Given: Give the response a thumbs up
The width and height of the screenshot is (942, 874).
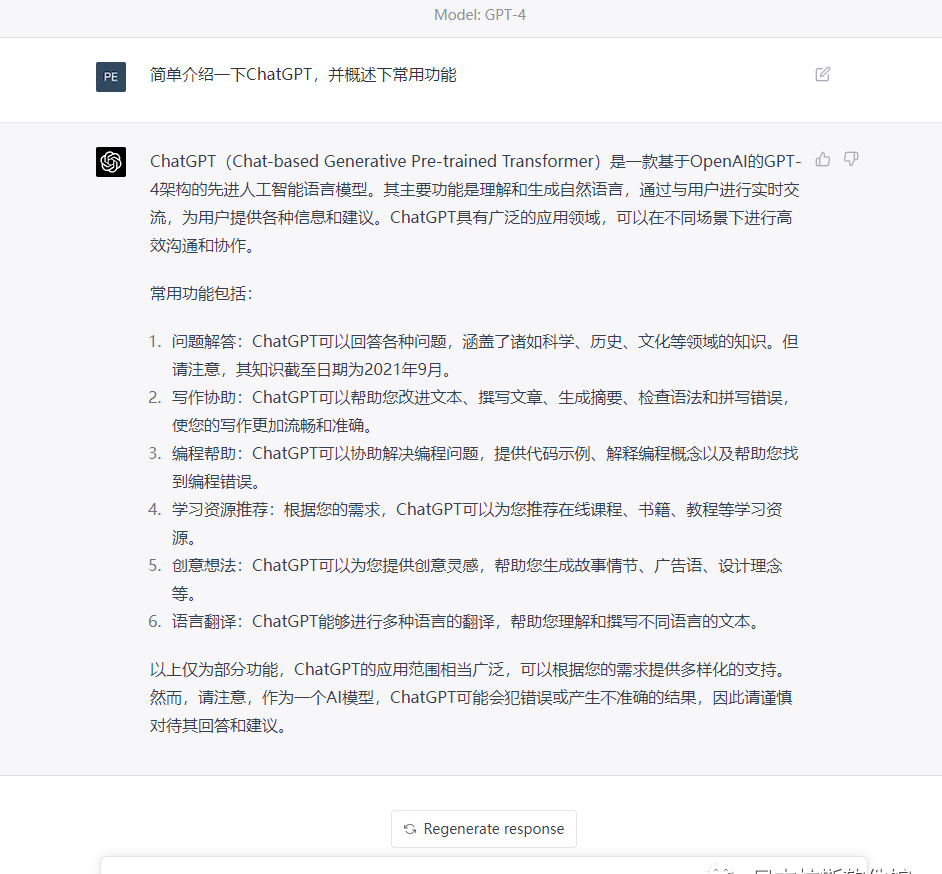Looking at the screenshot, I should [823, 159].
